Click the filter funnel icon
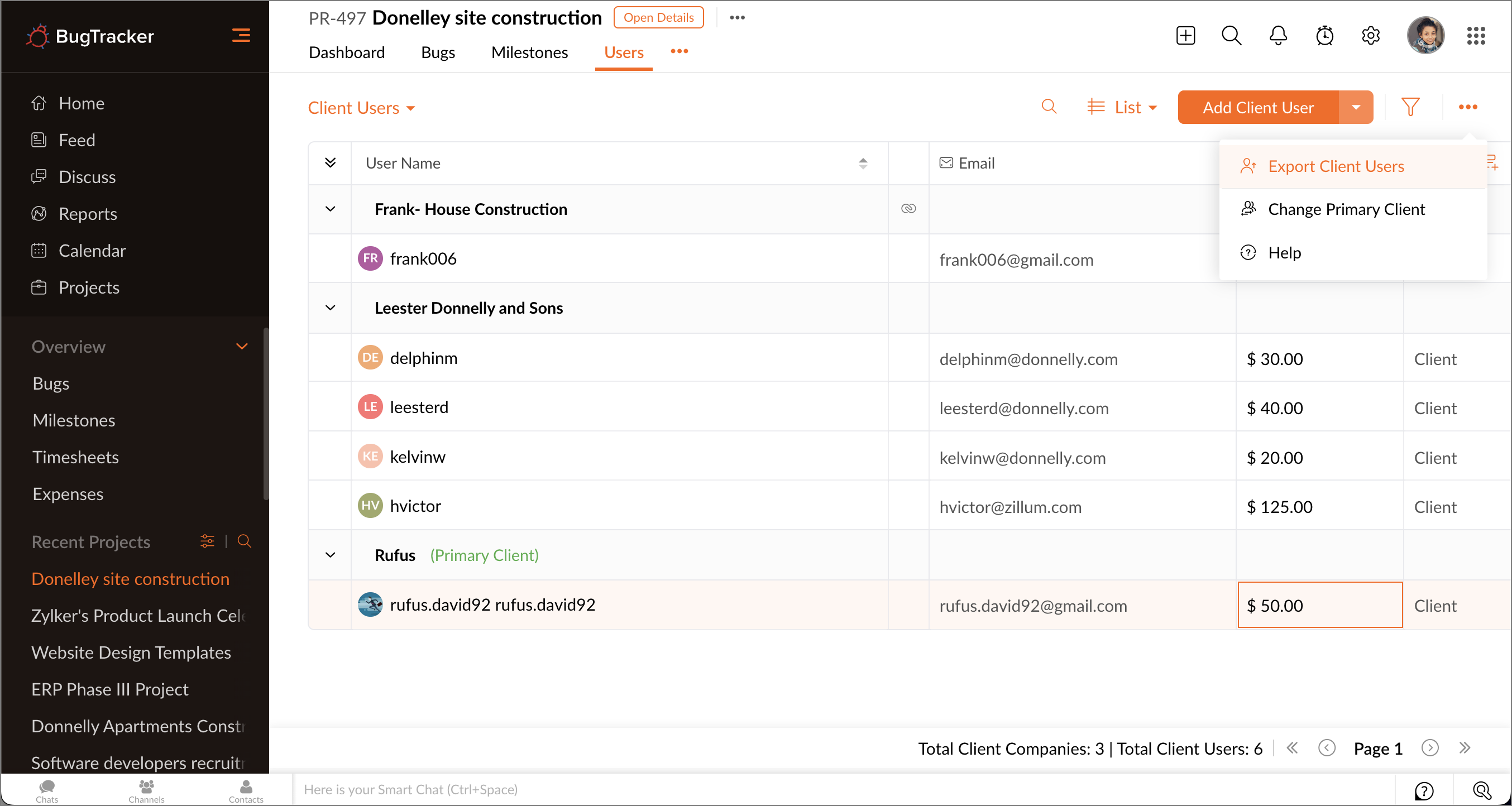 (x=1410, y=107)
